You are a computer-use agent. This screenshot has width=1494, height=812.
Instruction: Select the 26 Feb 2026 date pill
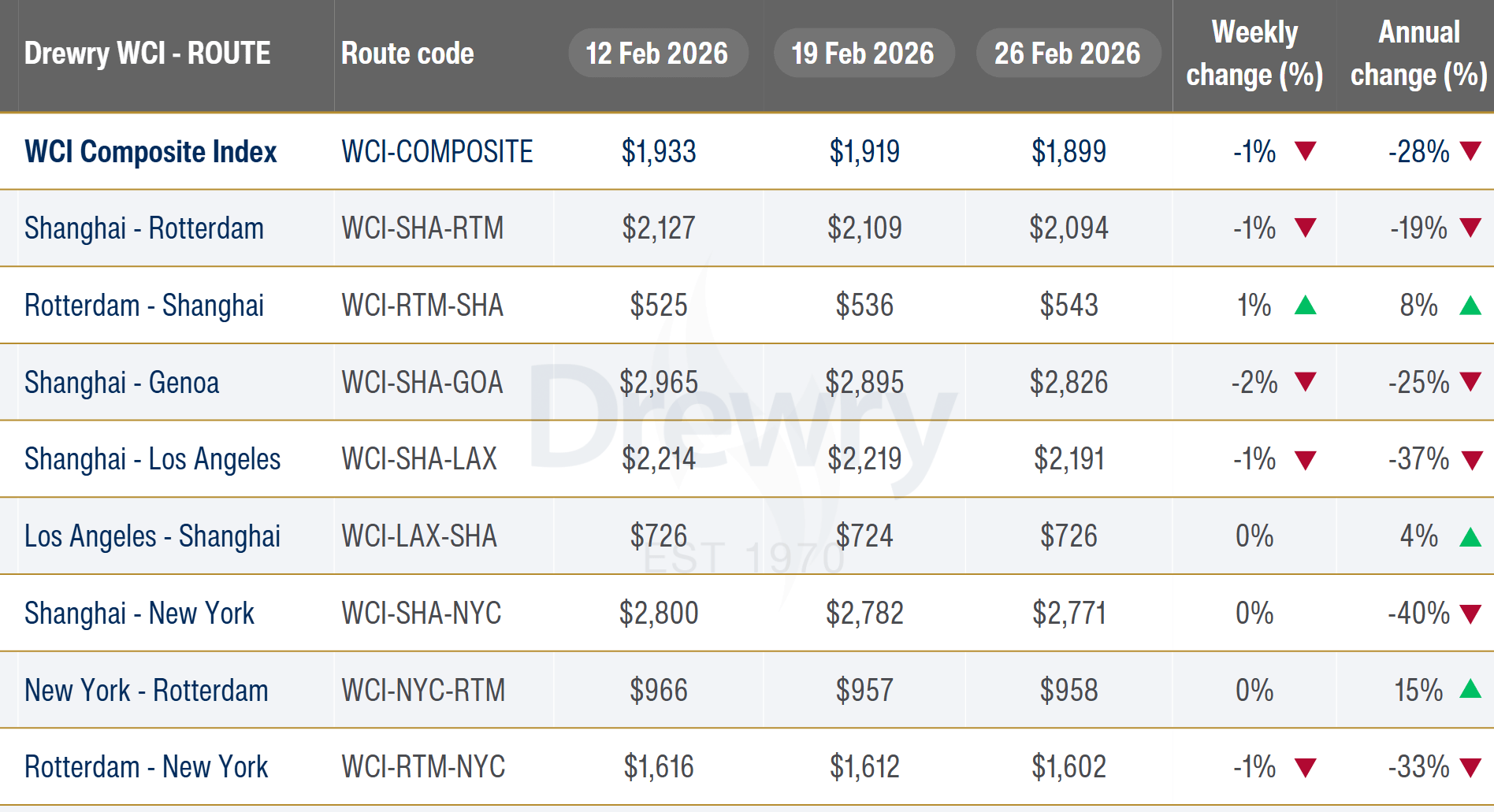pyautogui.click(x=1068, y=54)
